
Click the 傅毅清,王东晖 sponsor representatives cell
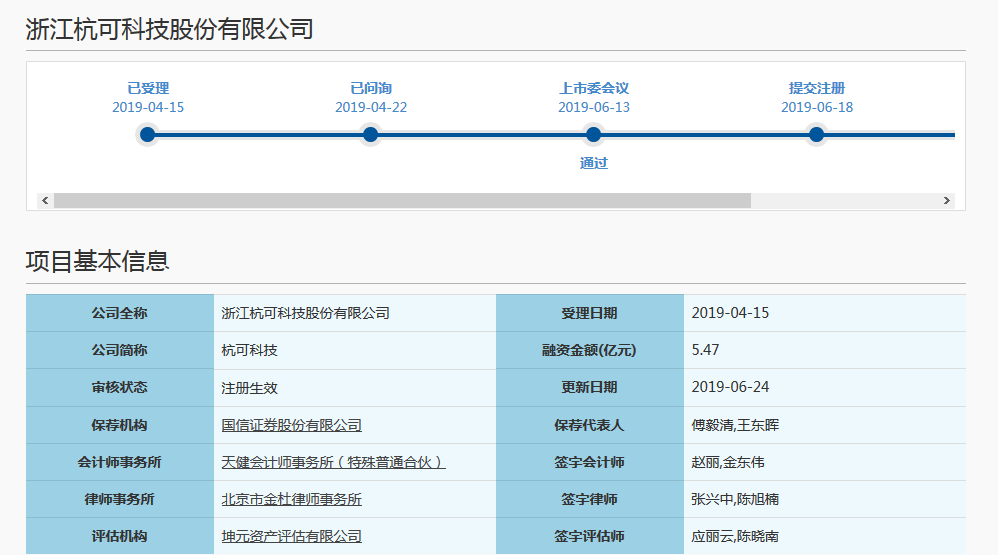824,425
